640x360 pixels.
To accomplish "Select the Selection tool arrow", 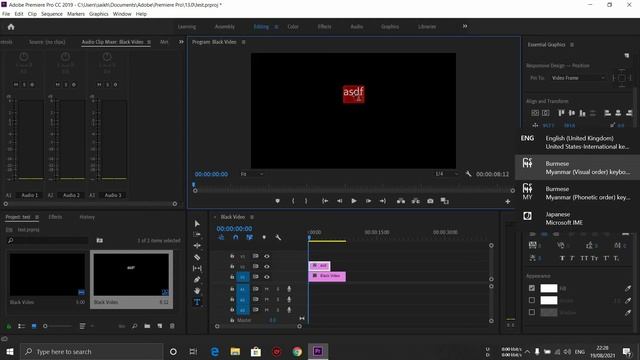I will click(x=197, y=224).
